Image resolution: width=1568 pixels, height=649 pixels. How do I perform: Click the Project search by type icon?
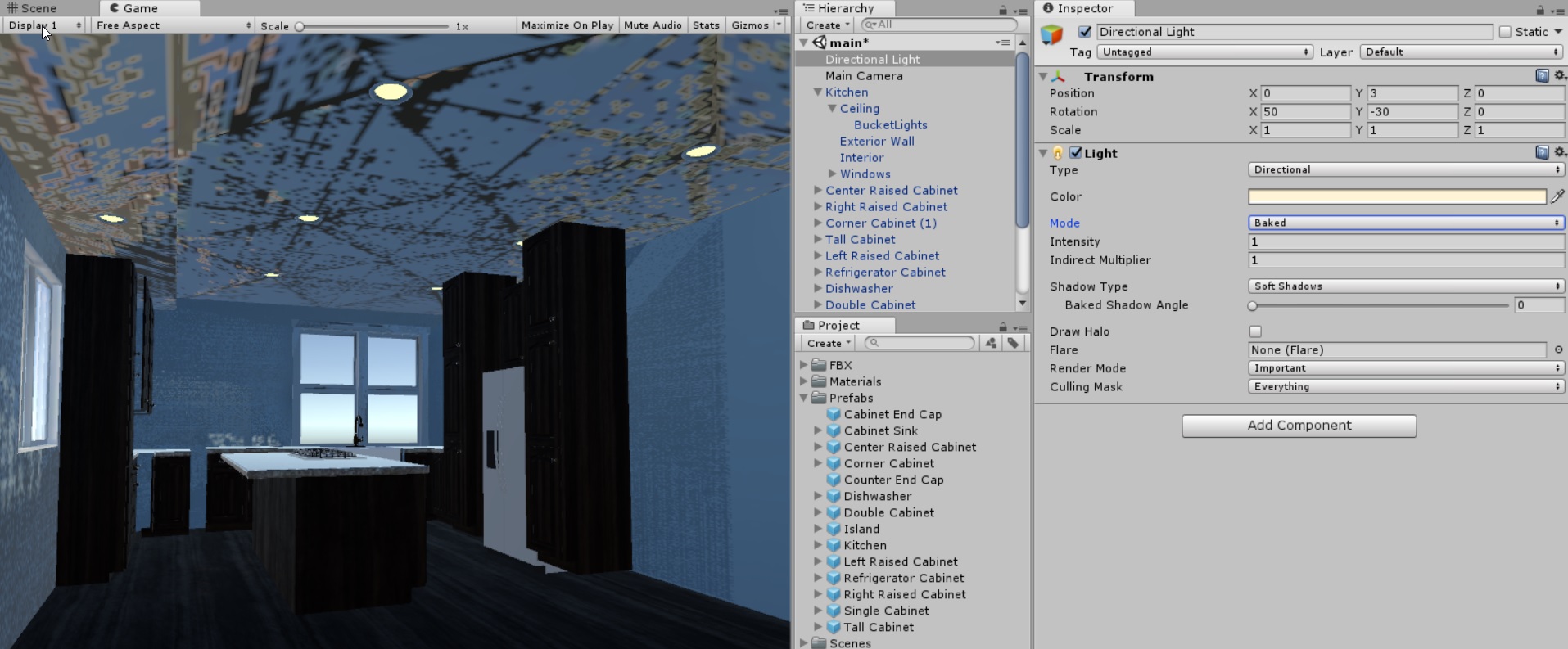[992, 343]
